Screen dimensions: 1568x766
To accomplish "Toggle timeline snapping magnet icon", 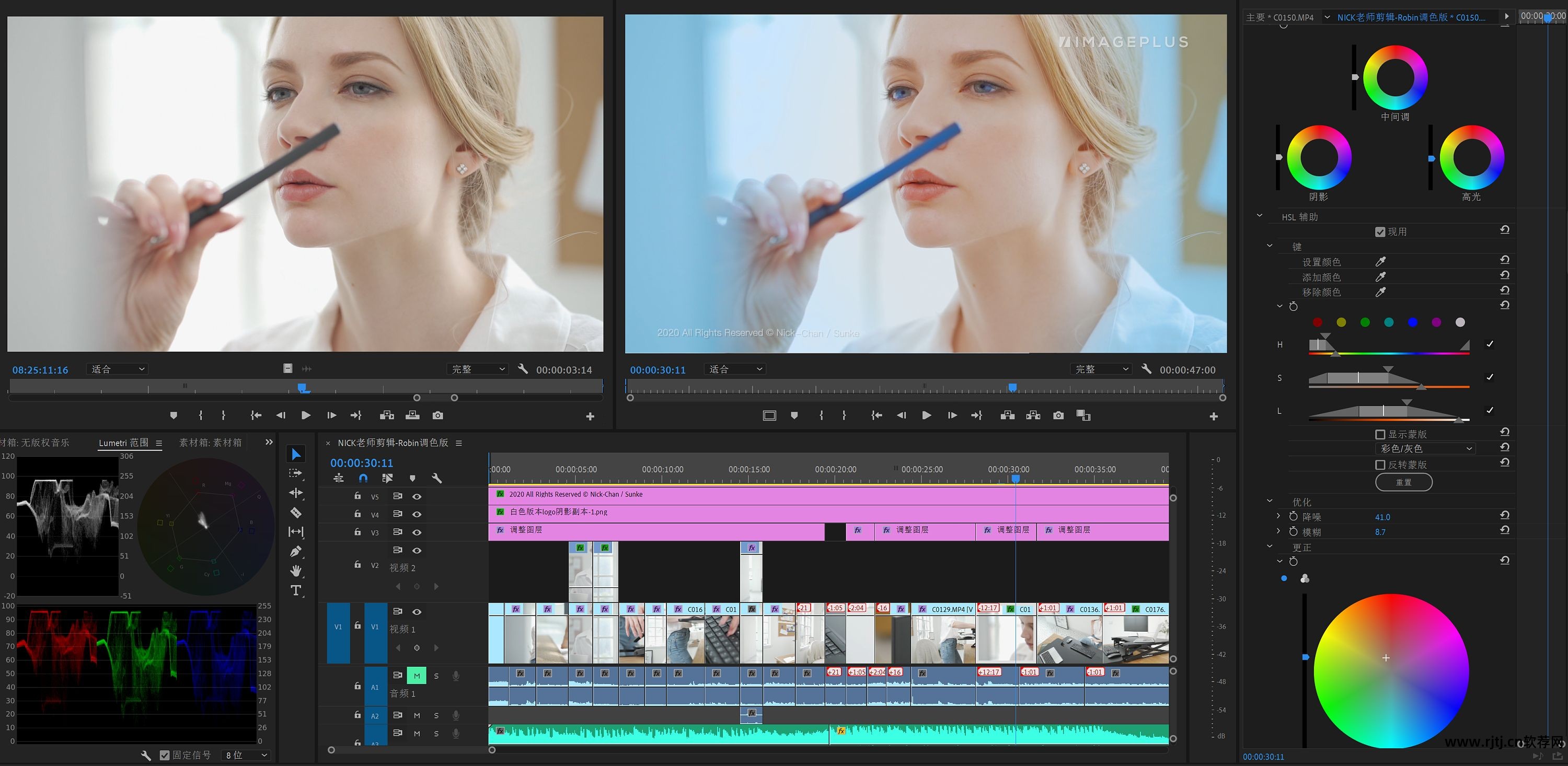I will click(x=363, y=478).
